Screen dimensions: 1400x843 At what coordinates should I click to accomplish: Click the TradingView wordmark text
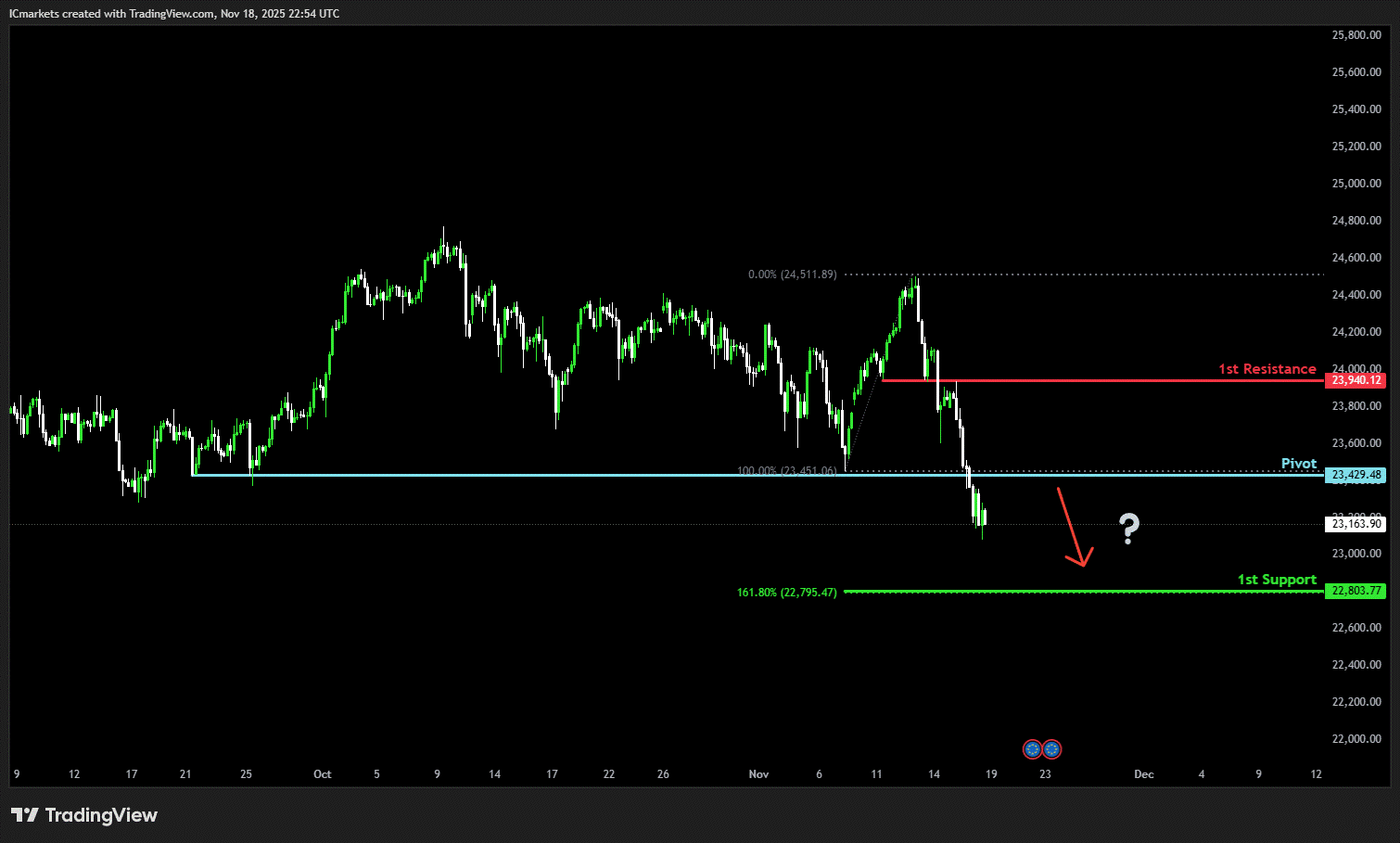(x=101, y=815)
